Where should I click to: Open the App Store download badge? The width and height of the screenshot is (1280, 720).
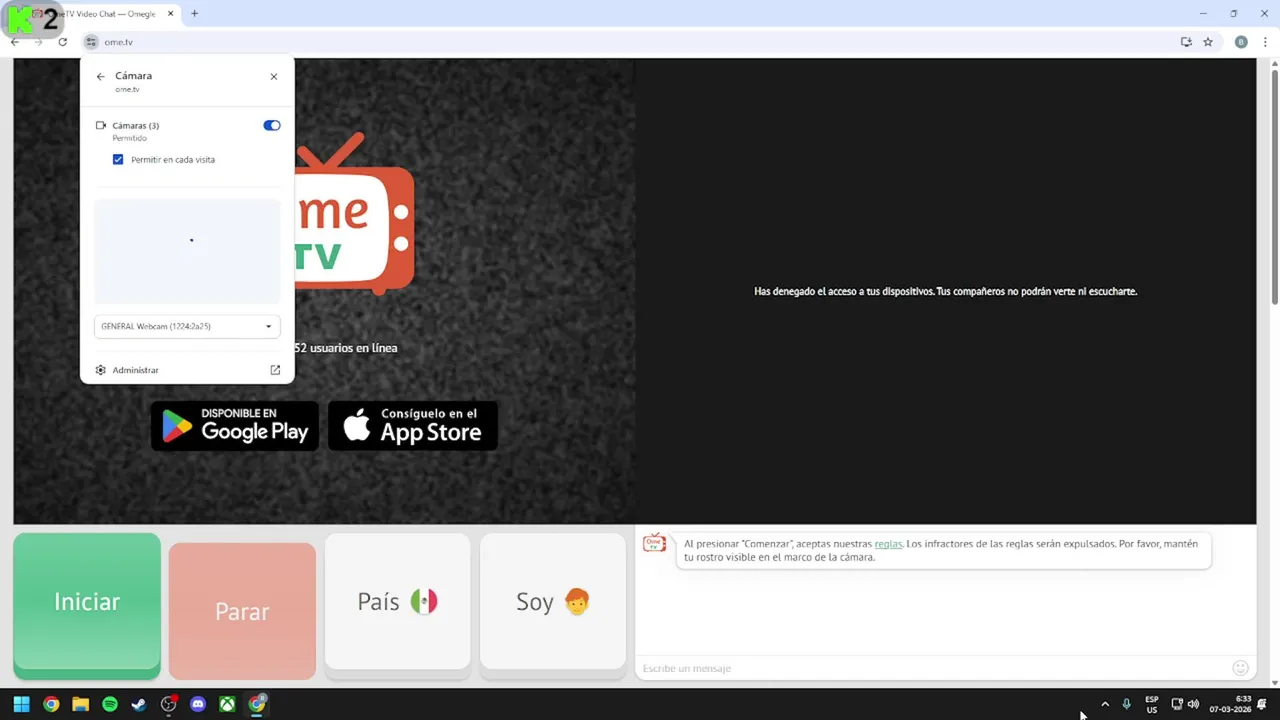click(413, 426)
